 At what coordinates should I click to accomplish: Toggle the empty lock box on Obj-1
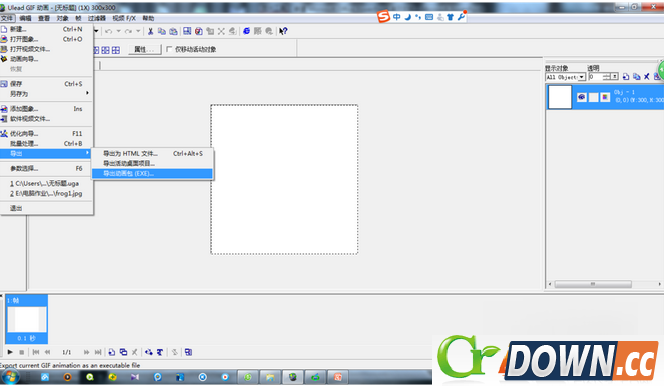pyautogui.click(x=594, y=97)
